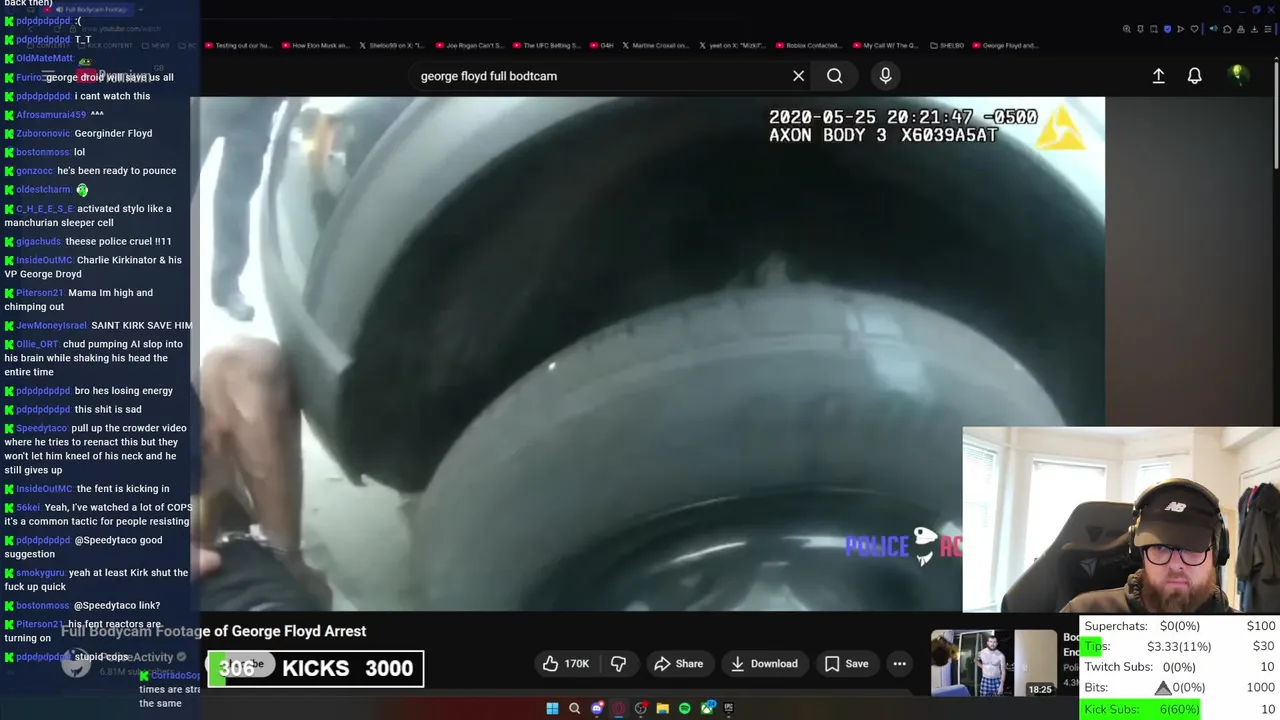The width and height of the screenshot is (1280, 720).
Task: Save the video to a playlist
Action: click(846, 664)
